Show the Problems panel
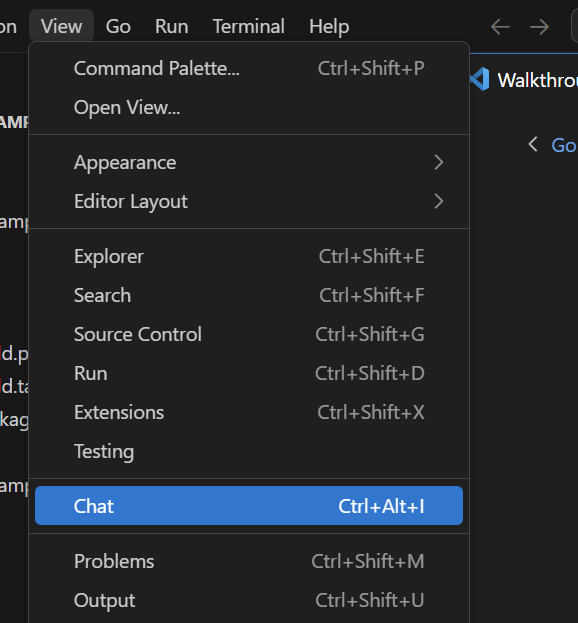This screenshot has height=623, width=578. pyautogui.click(x=249, y=561)
